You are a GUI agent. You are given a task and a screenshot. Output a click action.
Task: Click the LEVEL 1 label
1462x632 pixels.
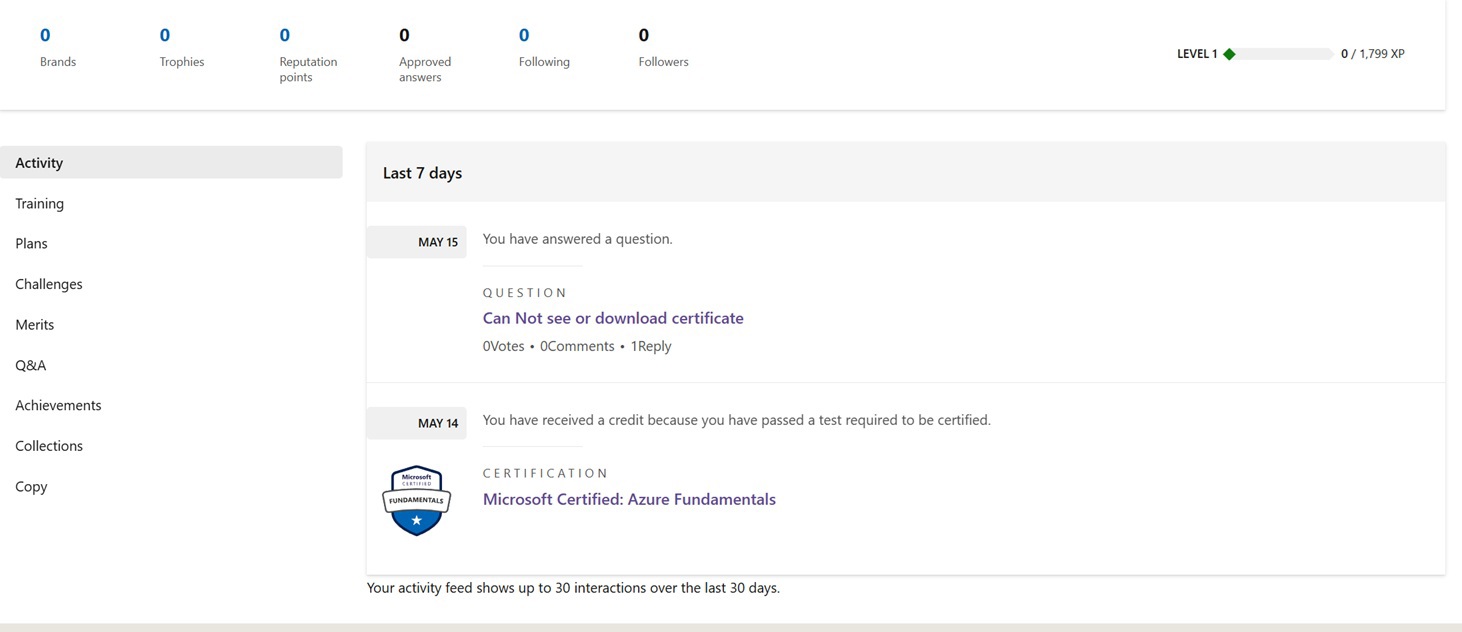[1197, 54]
